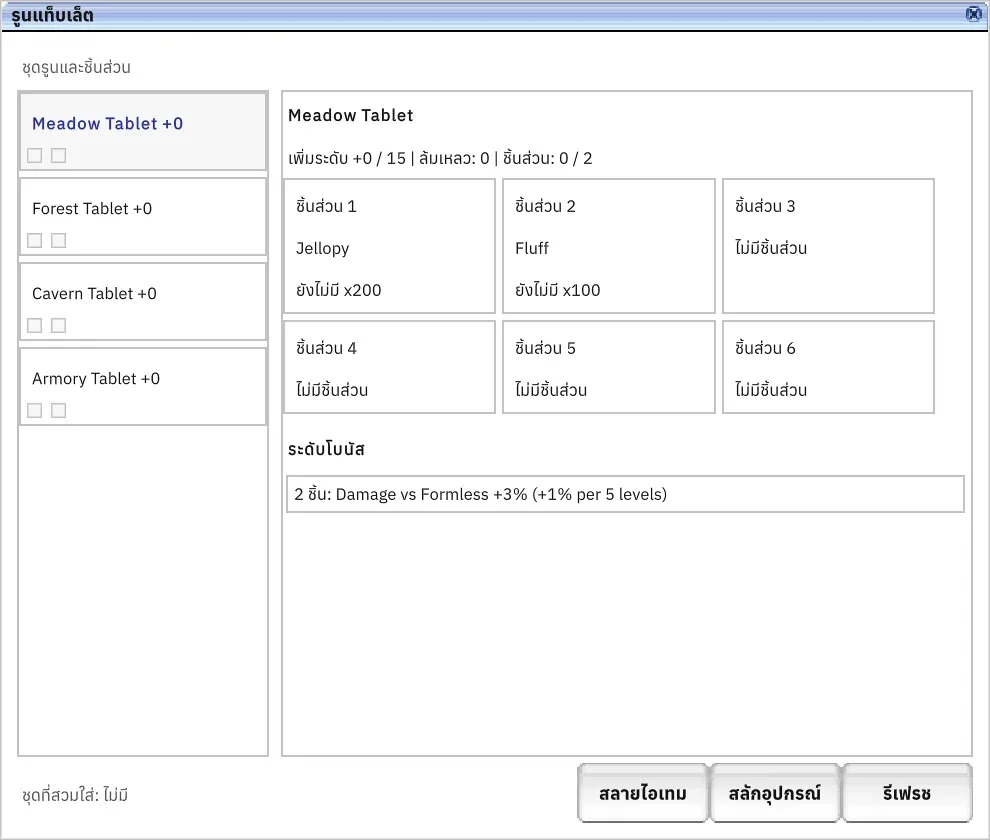Click the ชุดรูนและชิ้นส่วน label
Screen dimensions: 990x840
click(x=76, y=68)
